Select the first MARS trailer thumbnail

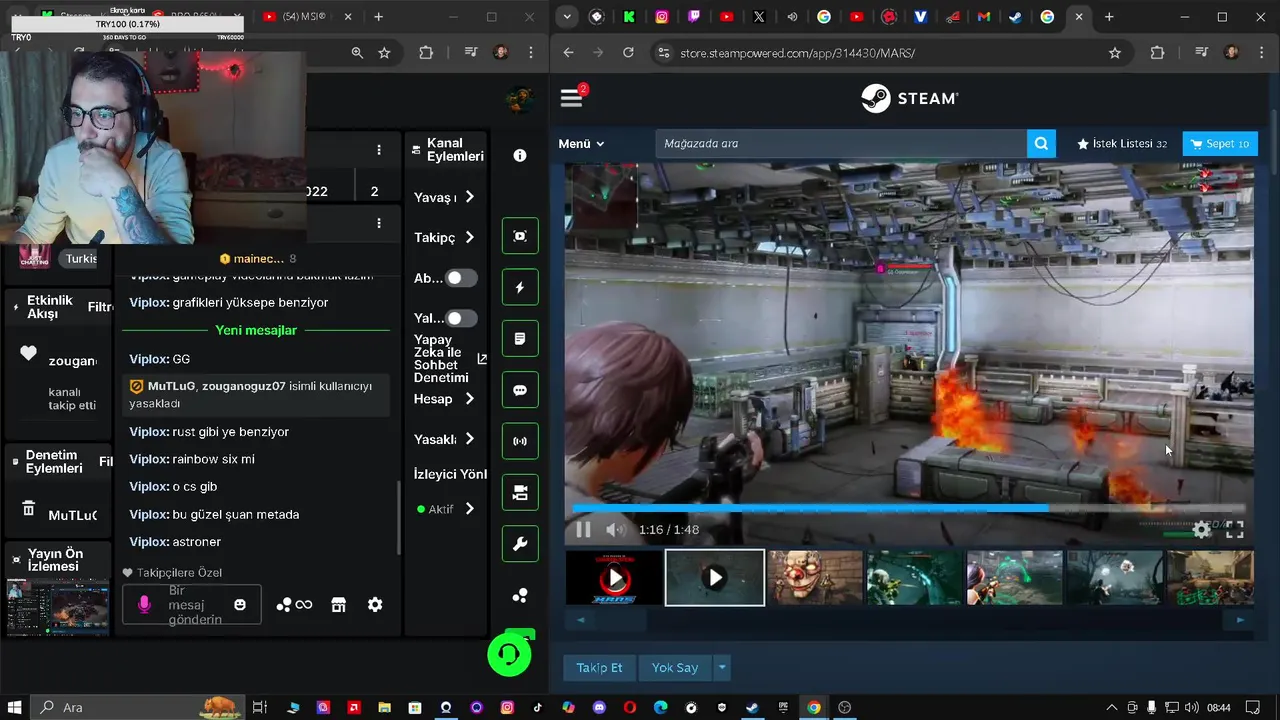click(x=614, y=578)
